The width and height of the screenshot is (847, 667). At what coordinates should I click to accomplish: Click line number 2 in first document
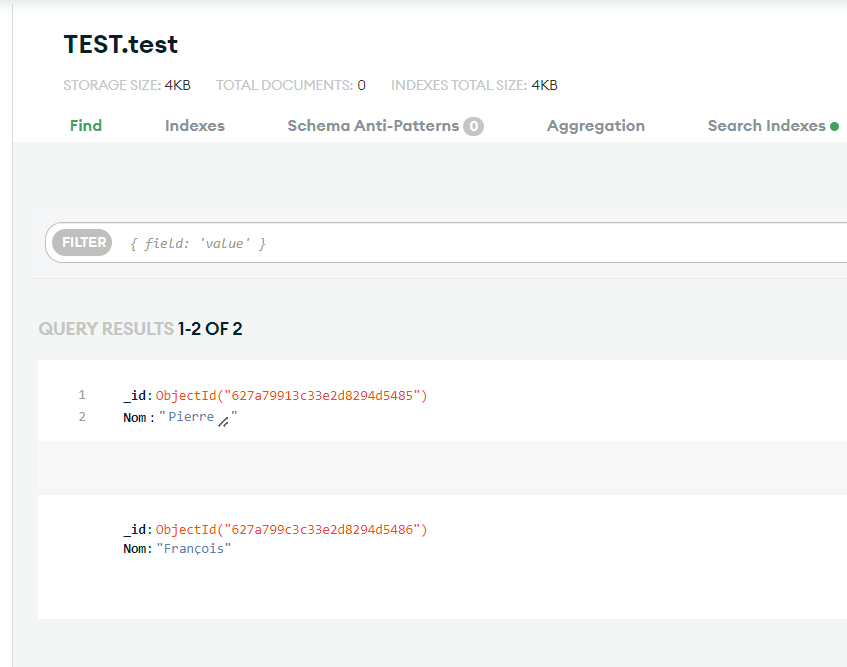point(82,417)
